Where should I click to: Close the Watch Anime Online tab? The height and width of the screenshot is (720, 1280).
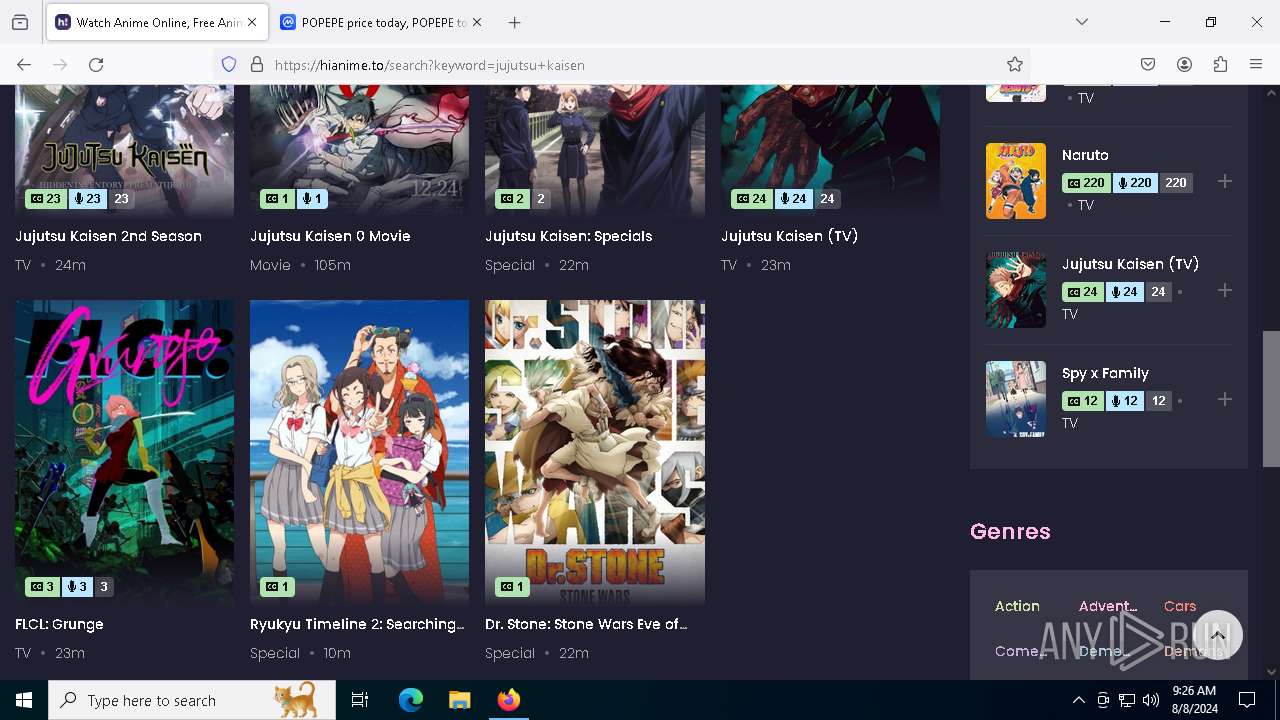[x=252, y=22]
